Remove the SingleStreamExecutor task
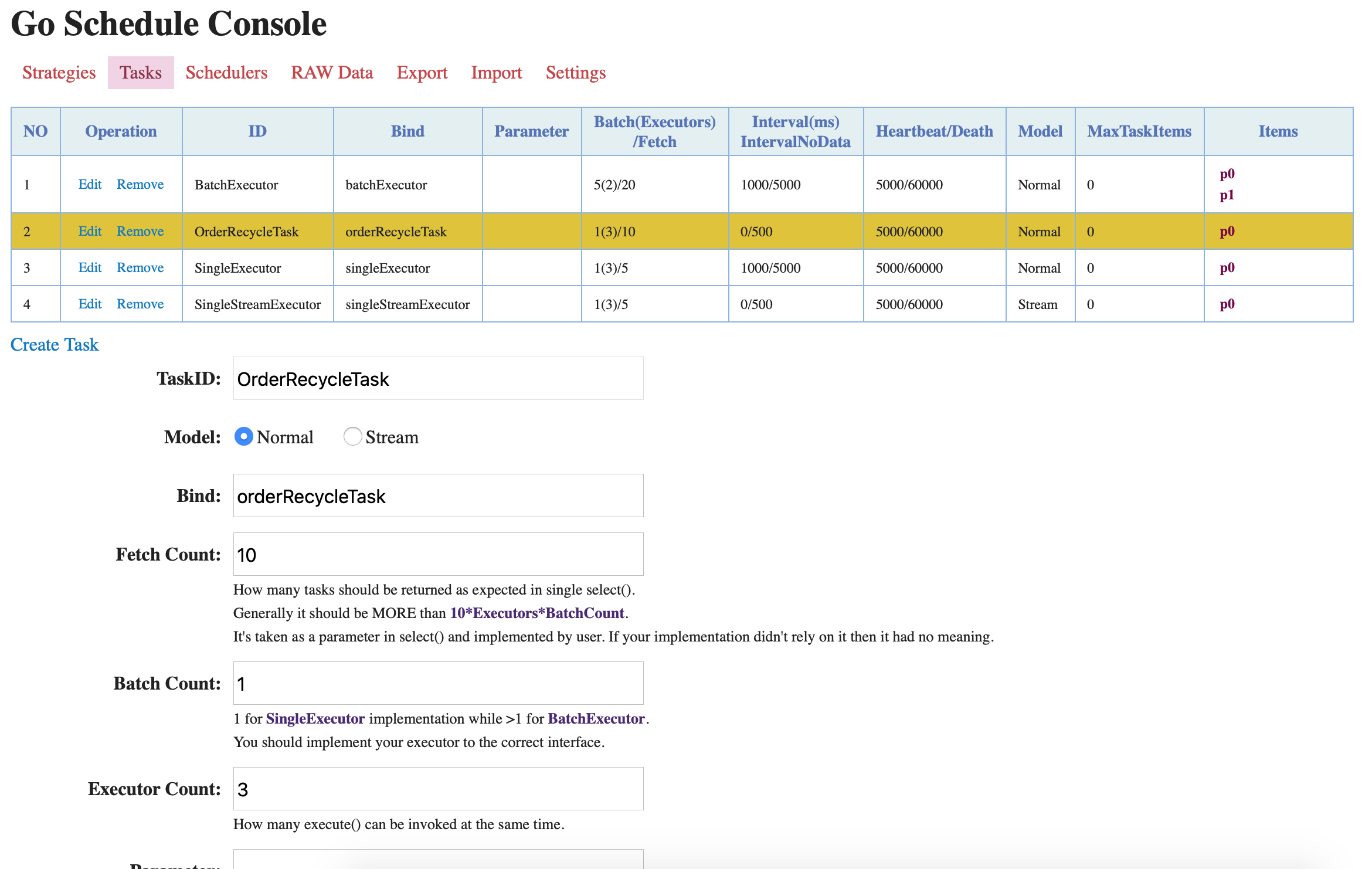 click(140, 304)
